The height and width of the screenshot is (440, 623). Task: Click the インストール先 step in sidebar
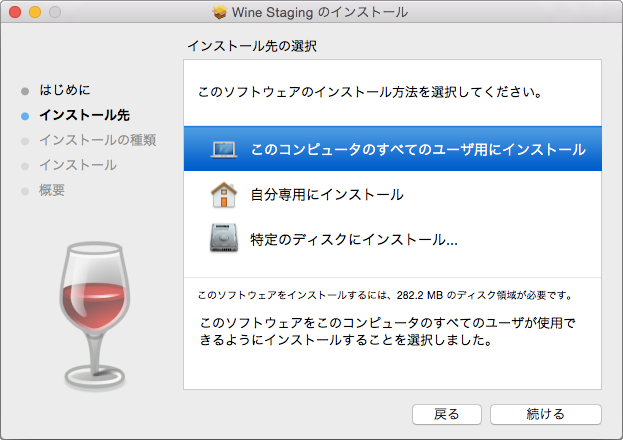point(85,115)
